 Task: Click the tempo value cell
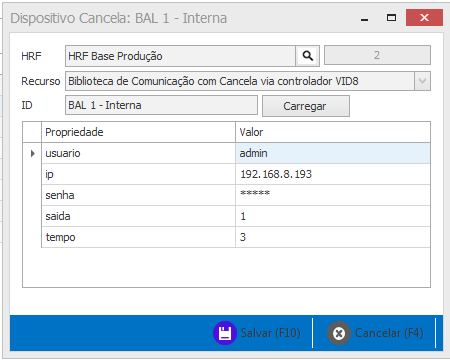pyautogui.click(x=333, y=237)
